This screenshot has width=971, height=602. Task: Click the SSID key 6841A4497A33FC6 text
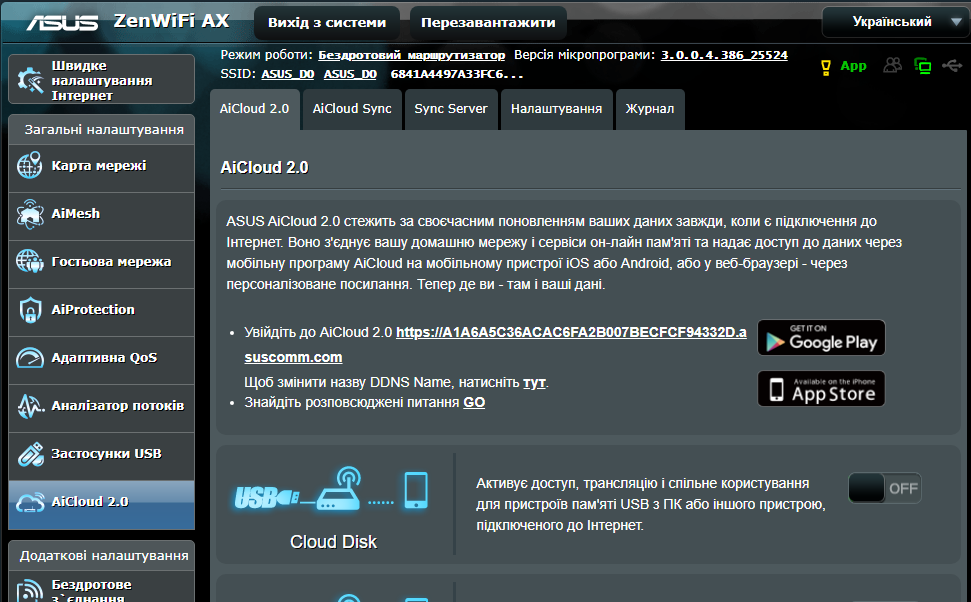coord(457,74)
